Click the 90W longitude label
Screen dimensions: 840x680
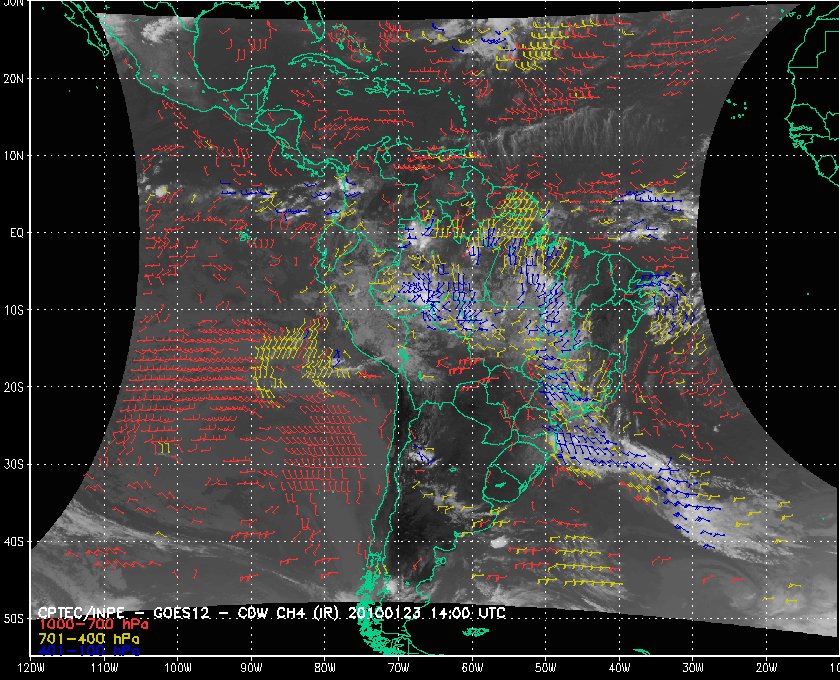tap(251, 668)
